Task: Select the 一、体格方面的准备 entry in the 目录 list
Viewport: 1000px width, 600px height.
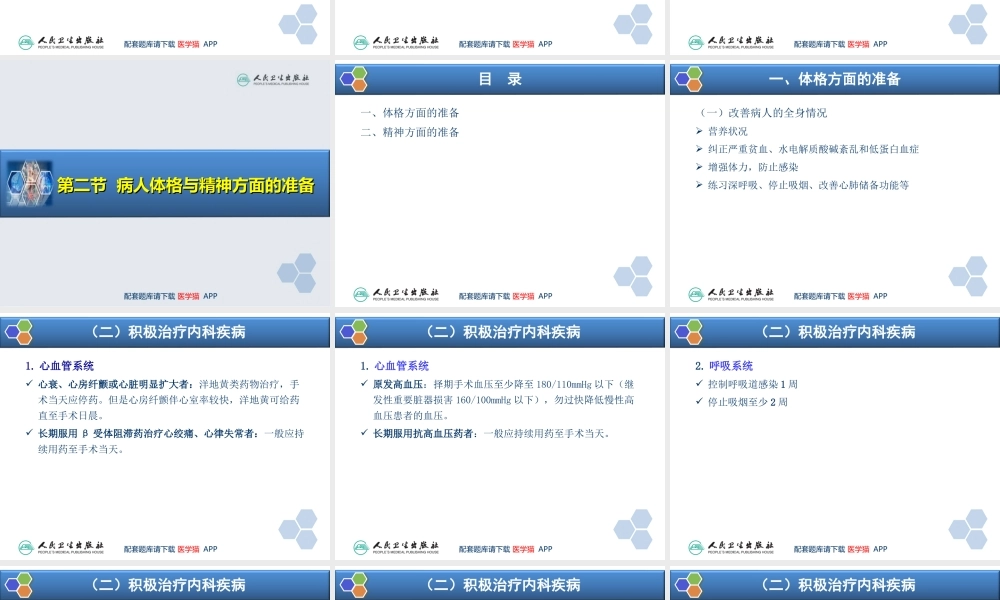Action: click(x=410, y=113)
